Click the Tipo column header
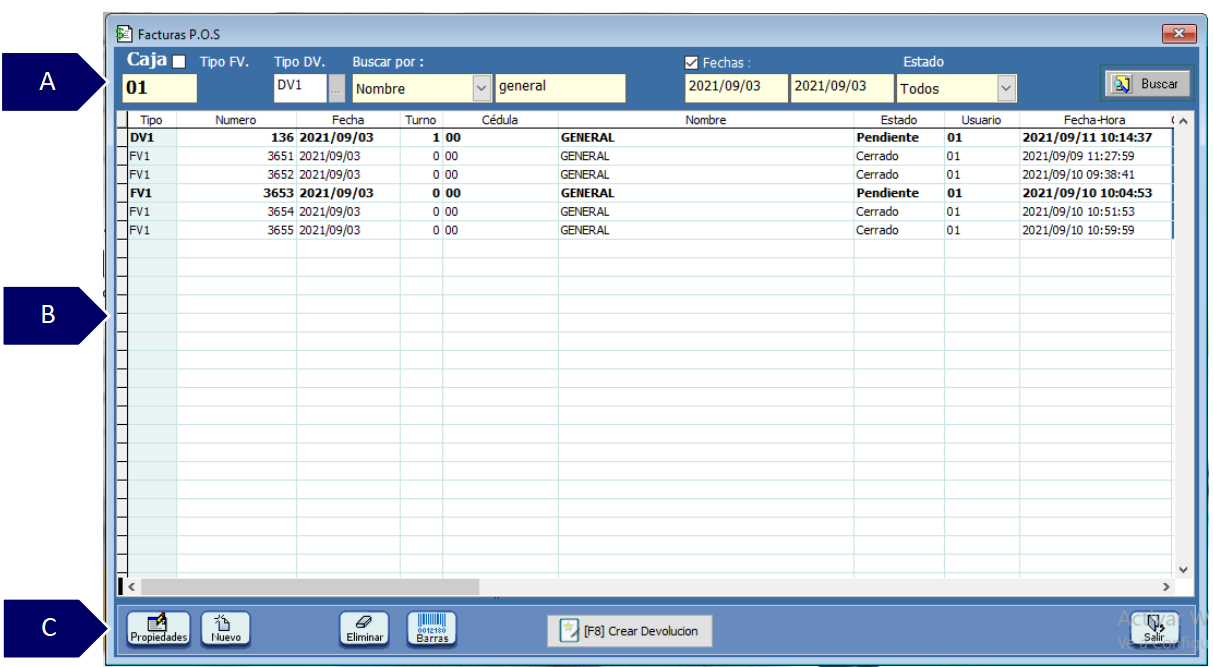The width and height of the screenshot is (1213, 667). (152, 120)
